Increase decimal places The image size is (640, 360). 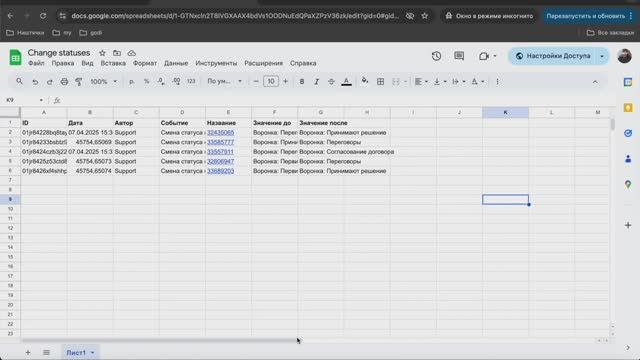click(176, 82)
